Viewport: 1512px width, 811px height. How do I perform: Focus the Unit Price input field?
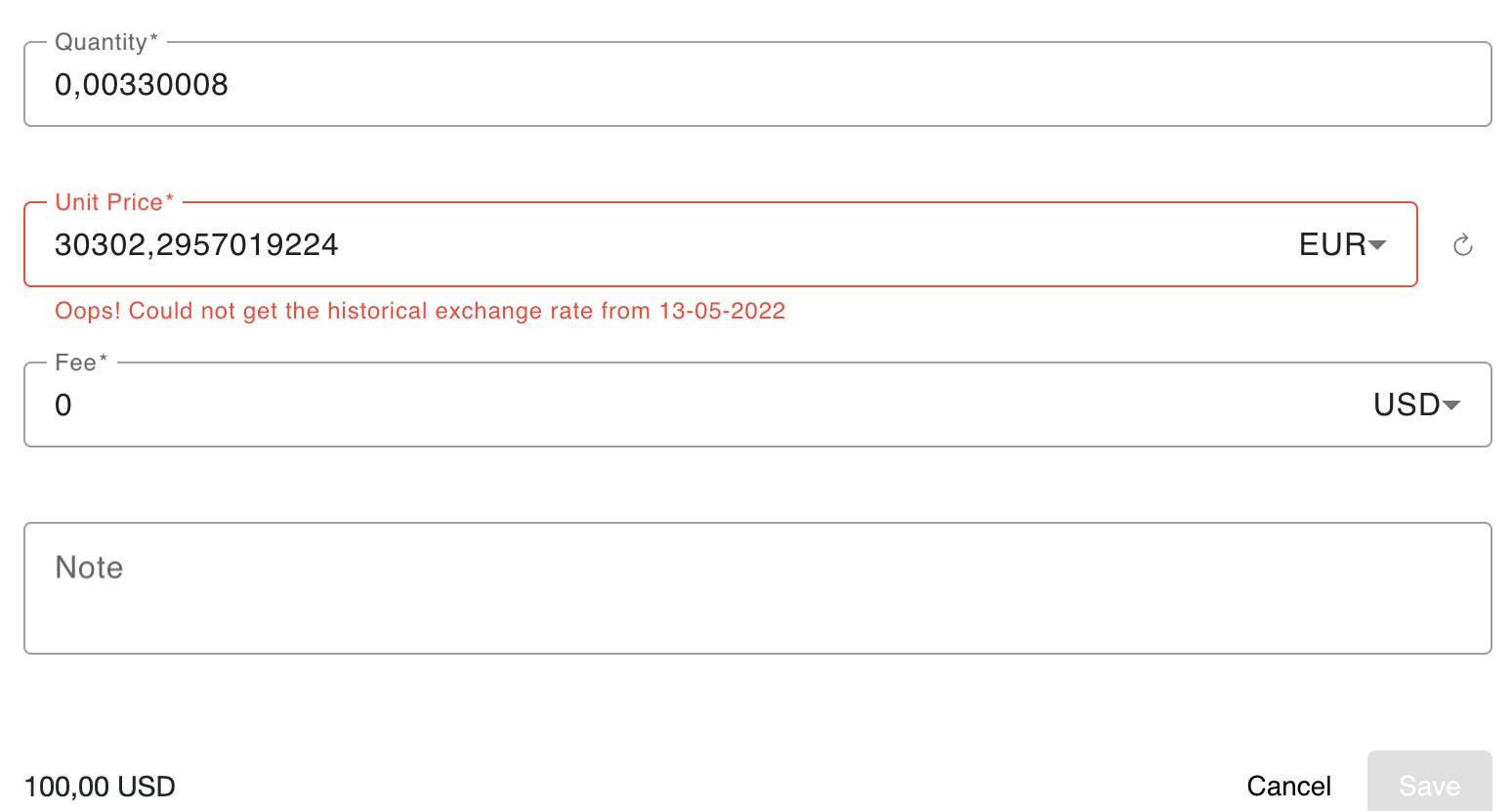586,245
